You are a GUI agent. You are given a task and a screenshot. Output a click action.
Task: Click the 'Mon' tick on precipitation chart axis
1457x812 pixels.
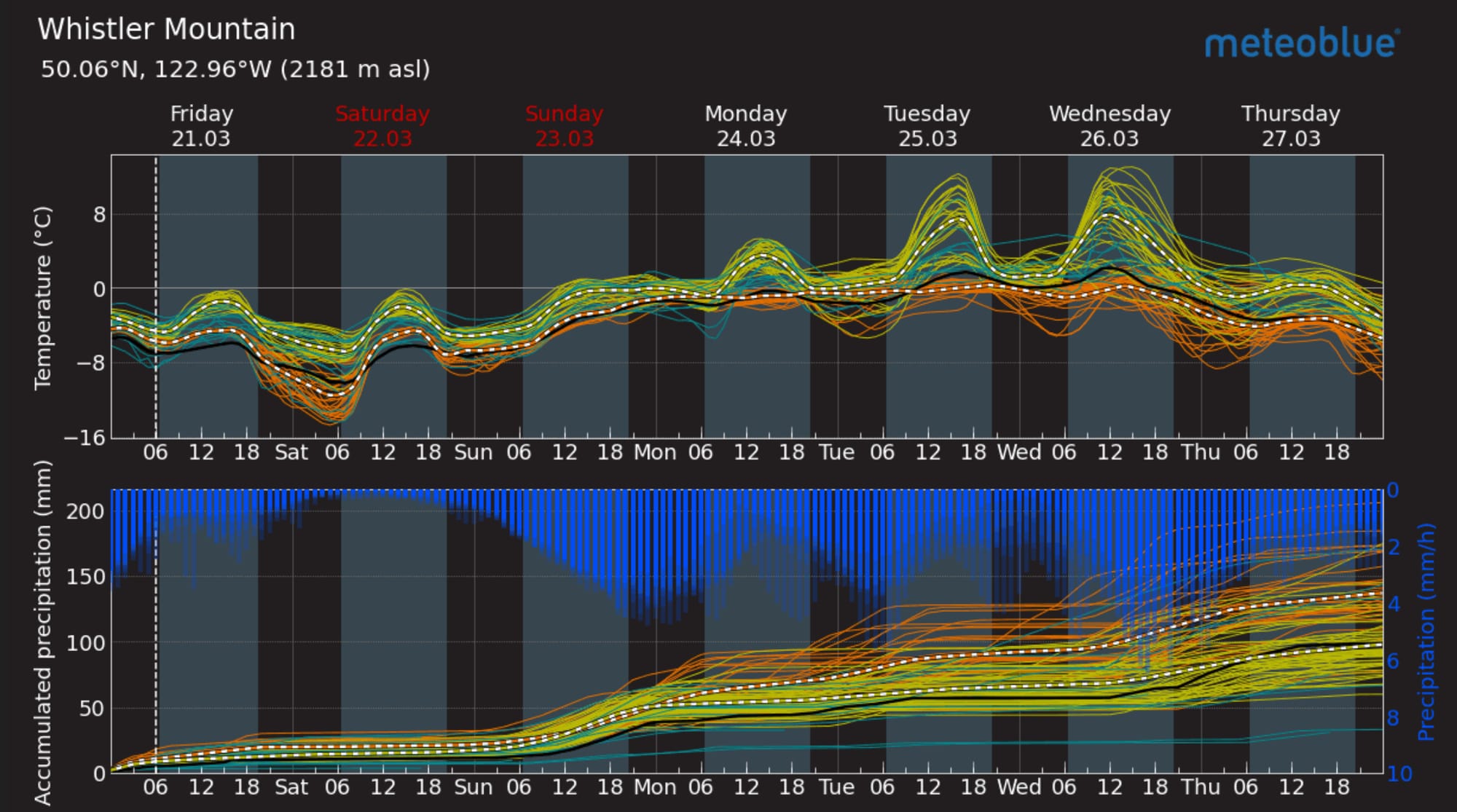655,787
